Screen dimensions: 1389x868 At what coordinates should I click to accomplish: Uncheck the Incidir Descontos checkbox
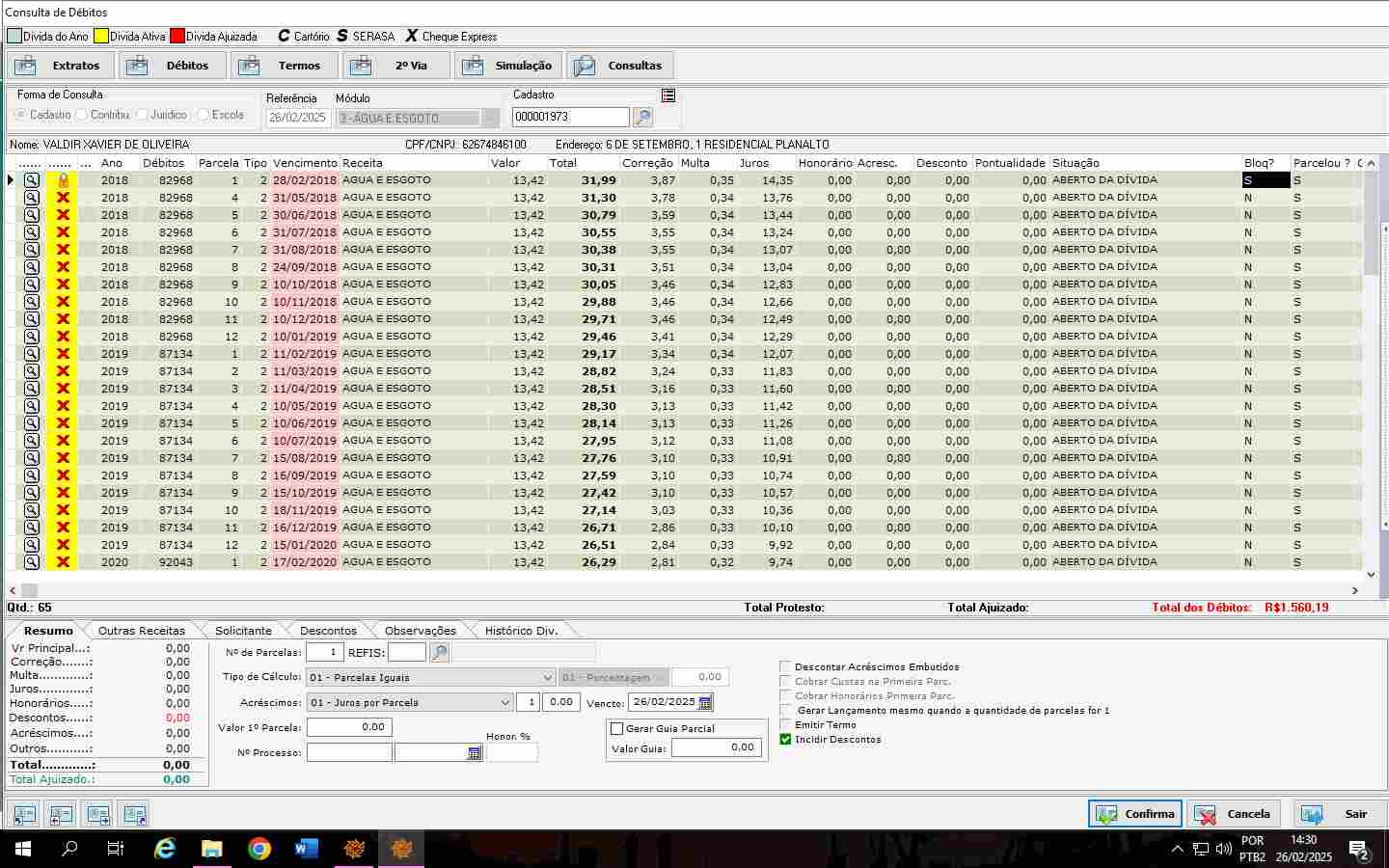tap(785, 740)
